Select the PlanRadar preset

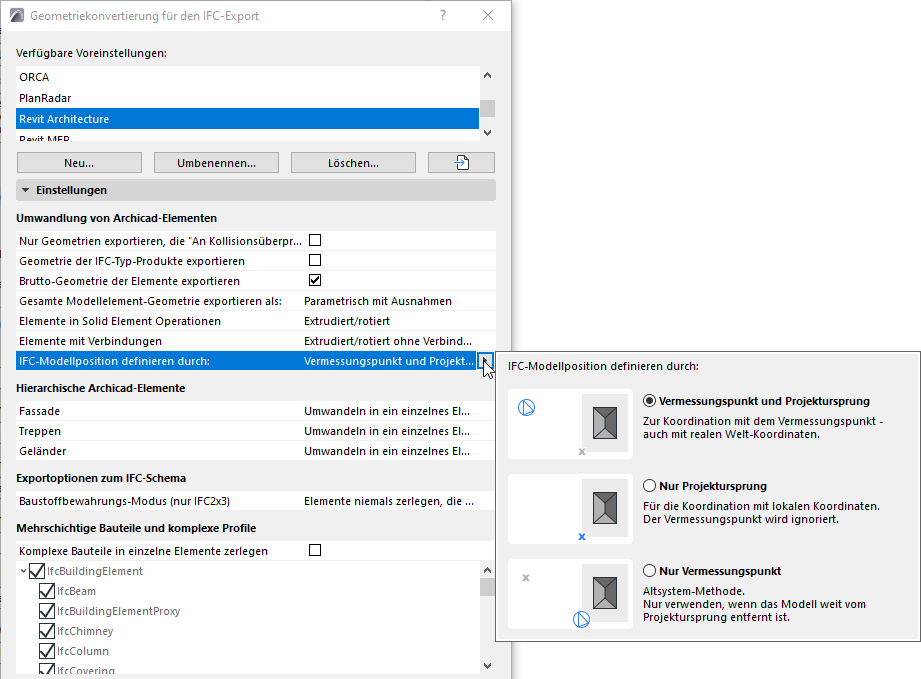point(247,98)
